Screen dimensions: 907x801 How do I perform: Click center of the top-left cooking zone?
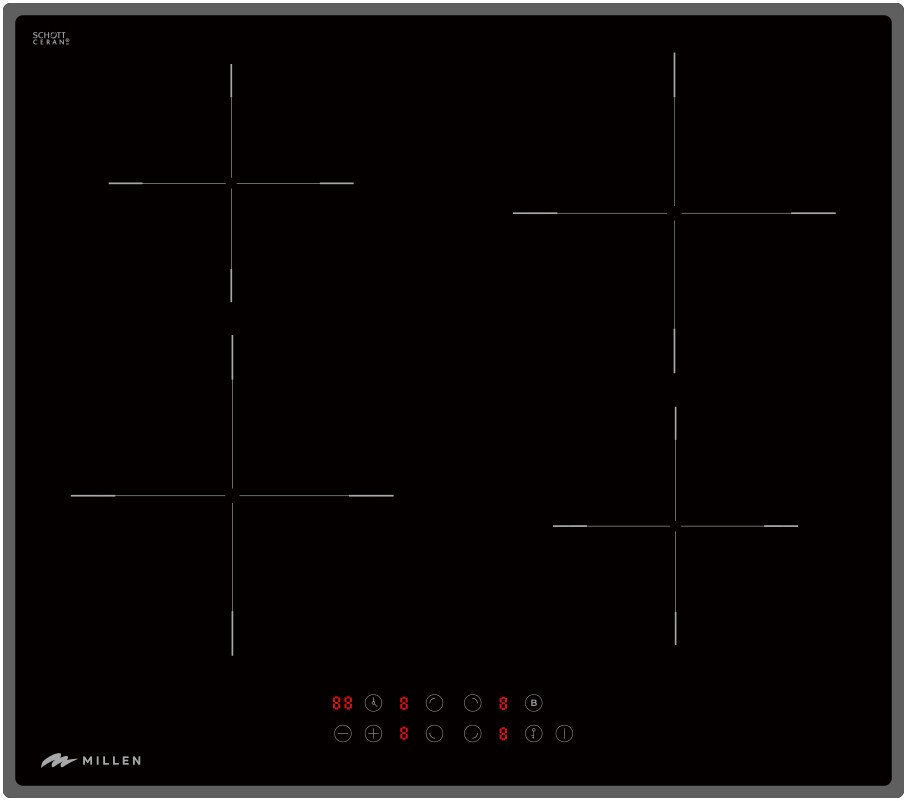coord(231,183)
